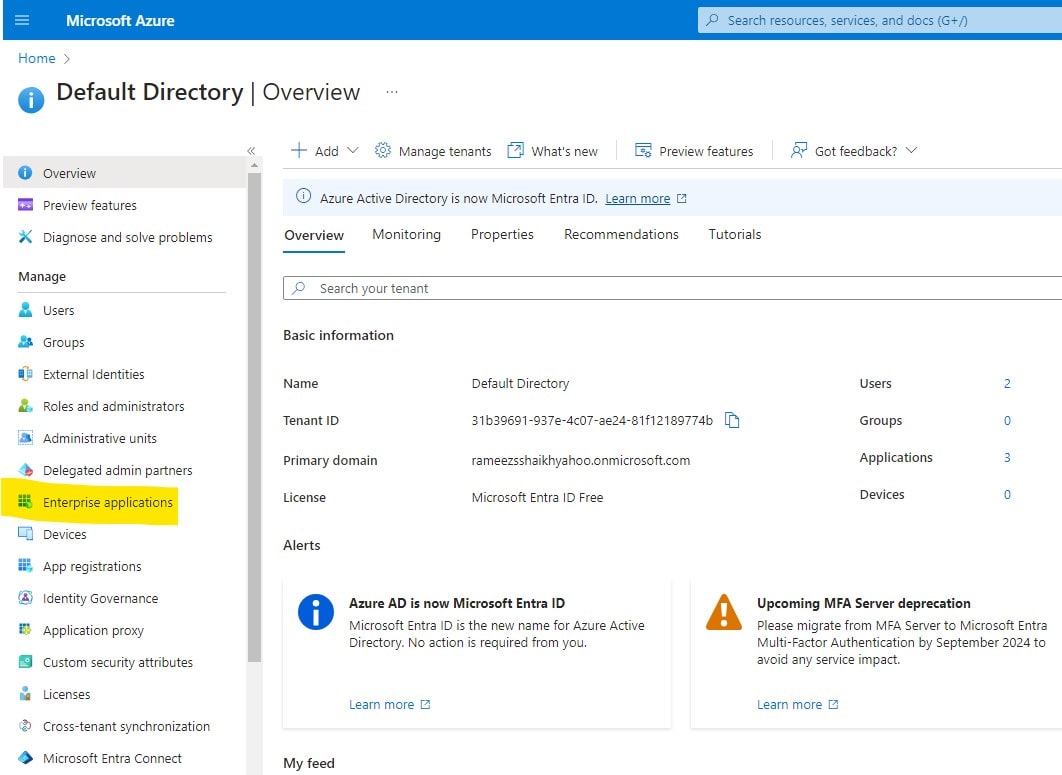Open Learn more on MFA deprecation alert
Viewport: 1062px width, 775px height.
pyautogui.click(x=789, y=705)
